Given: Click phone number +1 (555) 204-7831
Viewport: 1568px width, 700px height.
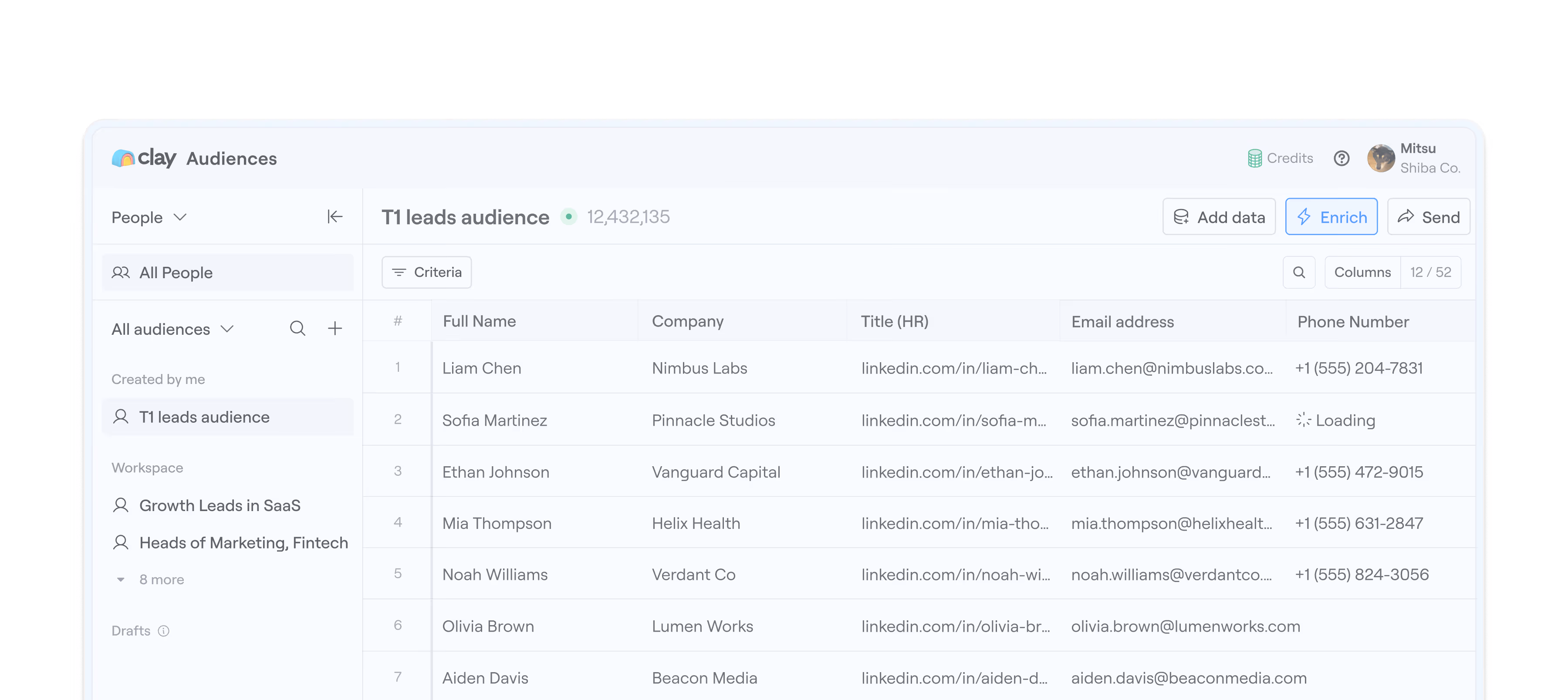Looking at the screenshot, I should coord(1358,368).
